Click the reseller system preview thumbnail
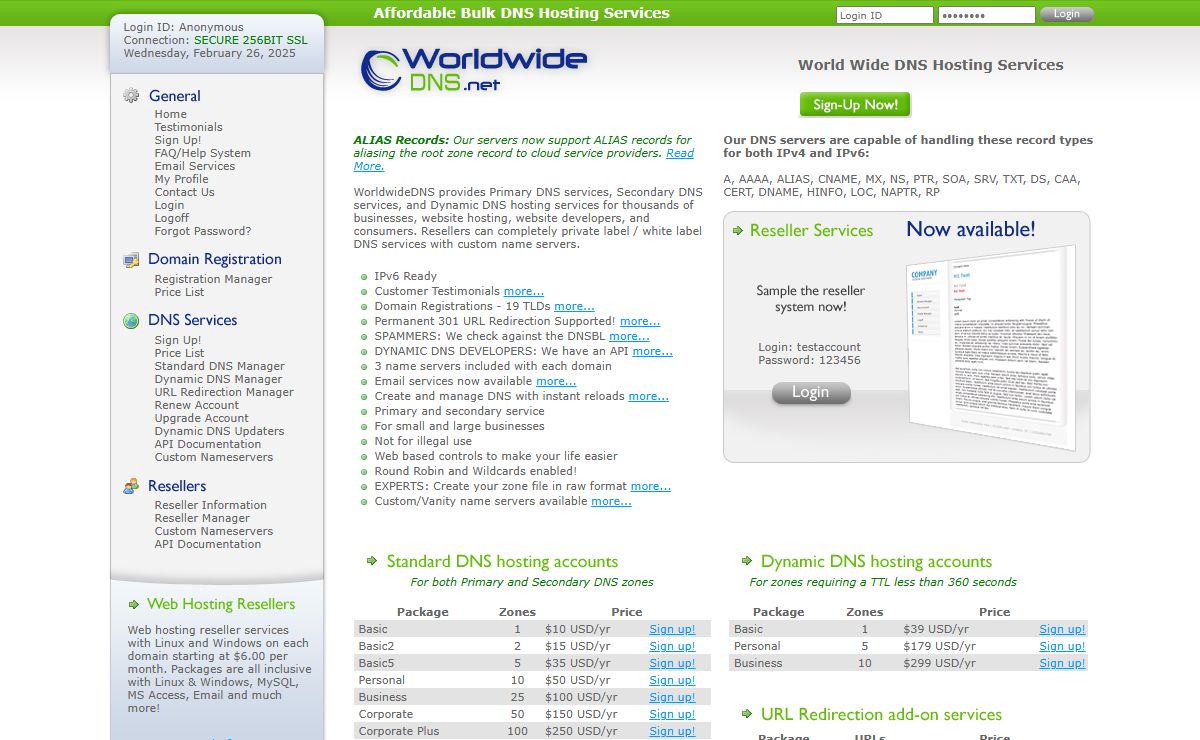This screenshot has height=740, width=1200. [x=991, y=347]
